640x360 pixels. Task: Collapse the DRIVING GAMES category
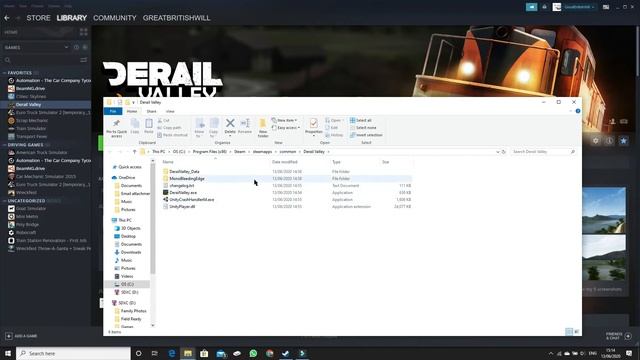(4, 145)
